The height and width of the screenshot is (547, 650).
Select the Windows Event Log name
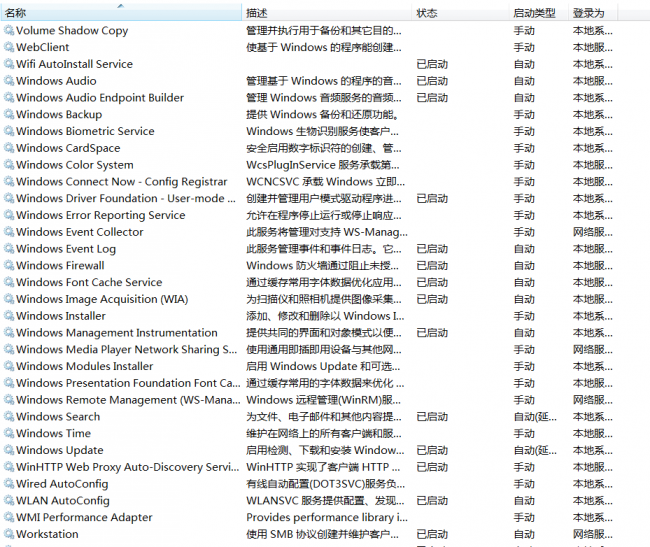pyautogui.click(x=66, y=249)
